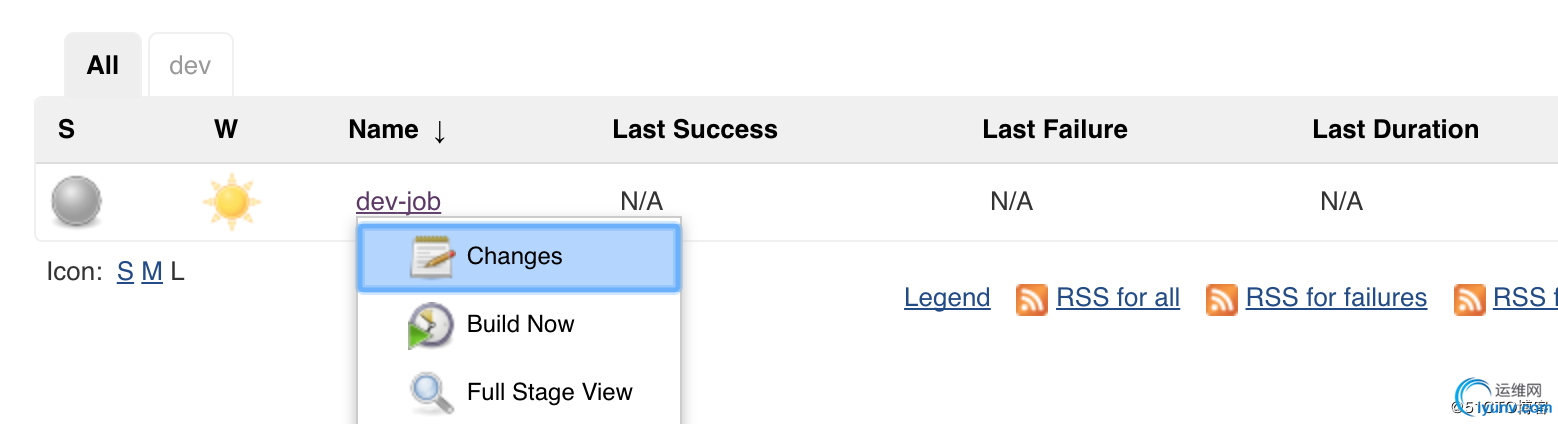Set icon size to M
The image size is (1558, 424).
[152, 271]
